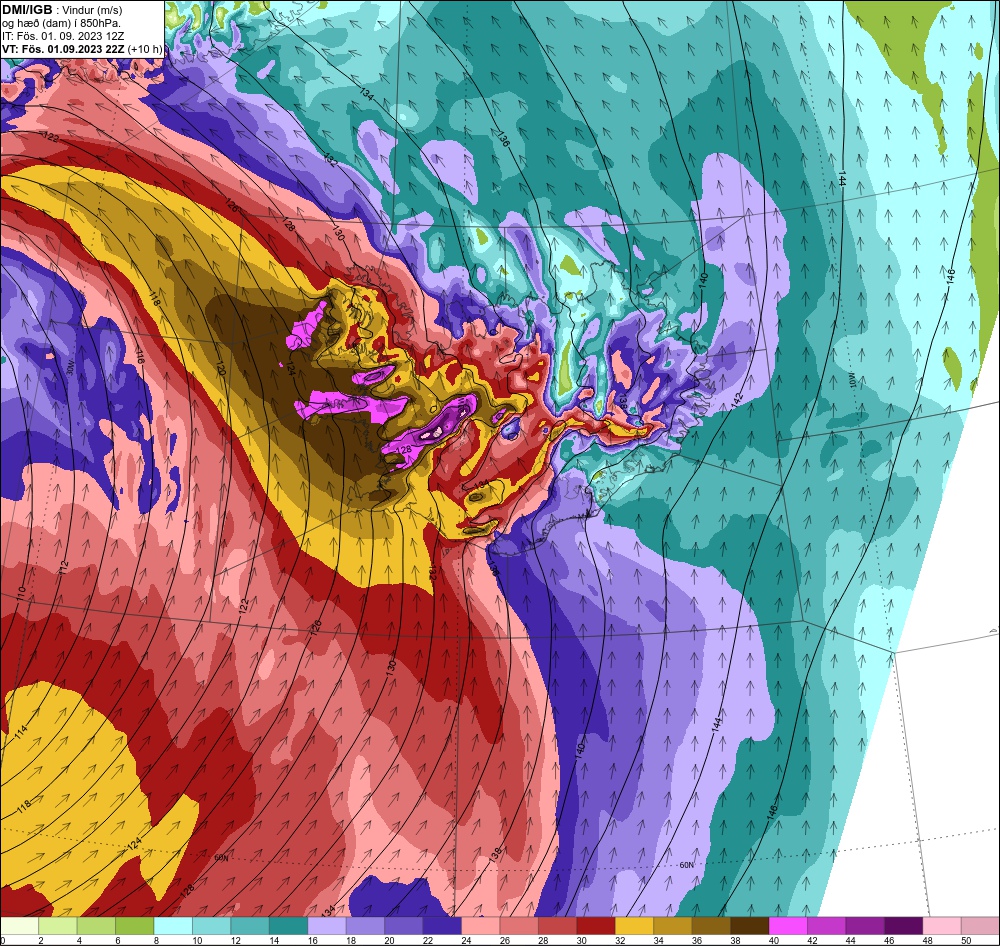Select the 'og hæð (dam) í 850hPa.' line
Image resolution: width=1000 pixels, height=946 pixels.
pos(61,23)
